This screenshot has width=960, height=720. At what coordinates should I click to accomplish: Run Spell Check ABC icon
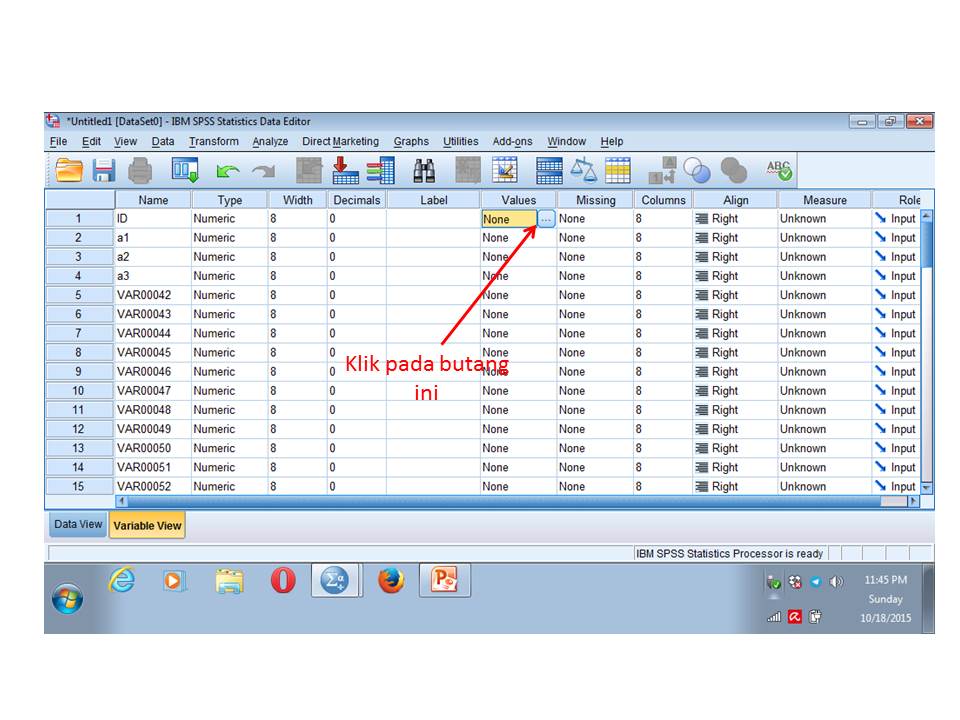click(x=779, y=170)
